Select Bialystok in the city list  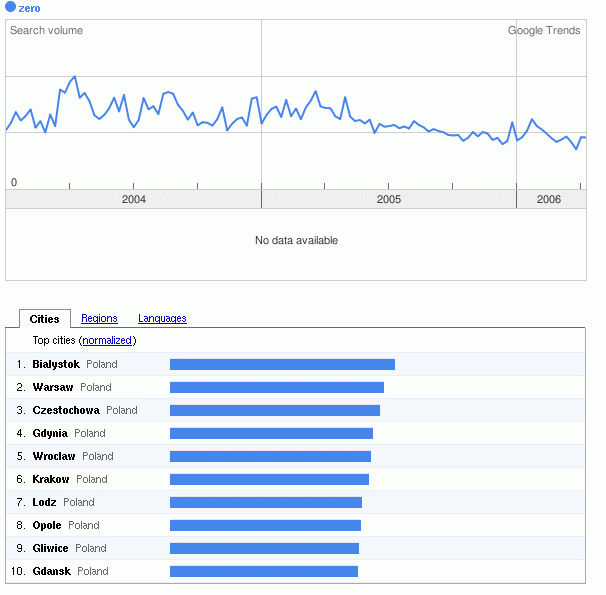56,364
